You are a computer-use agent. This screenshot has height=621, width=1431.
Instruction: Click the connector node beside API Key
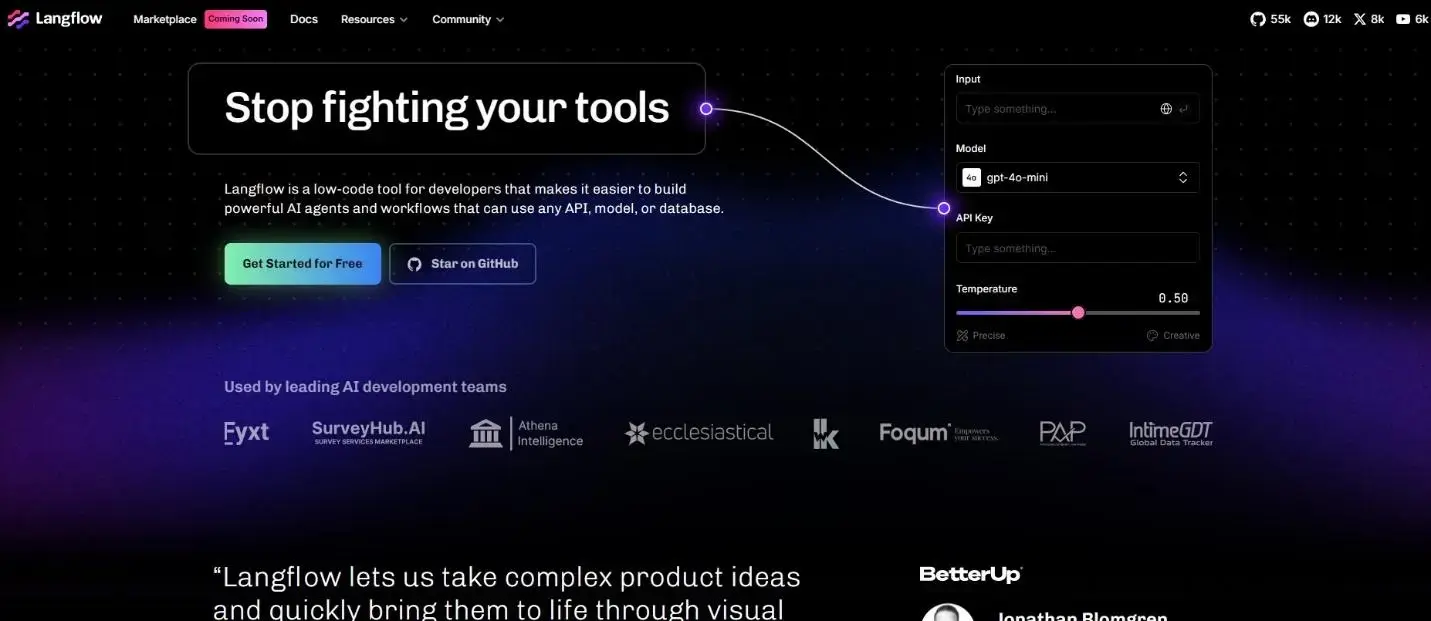tap(943, 208)
